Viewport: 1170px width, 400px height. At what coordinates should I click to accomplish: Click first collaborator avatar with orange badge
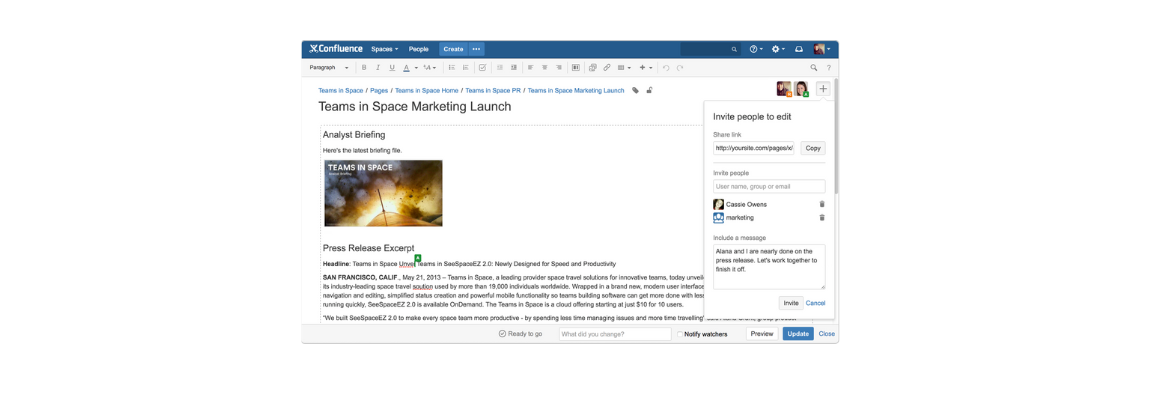click(784, 89)
